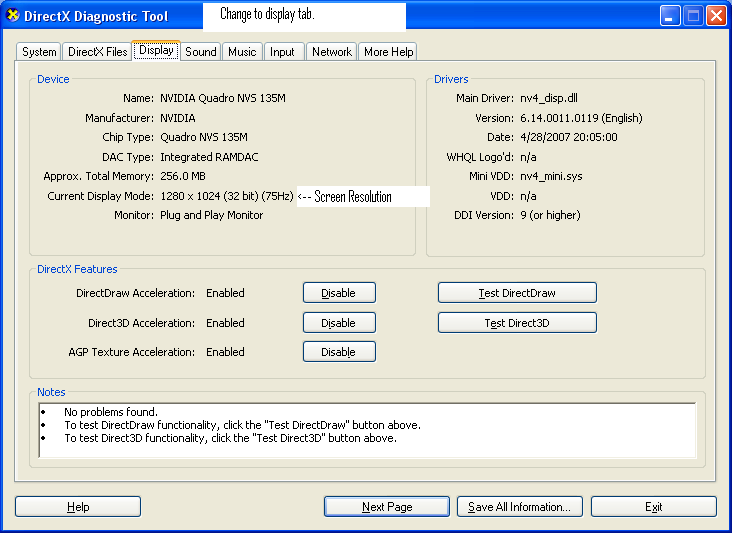Viewport: 732px width, 533px height.
Task: Click the Manufacturer value 'NVIDIA'
Action: point(178,118)
